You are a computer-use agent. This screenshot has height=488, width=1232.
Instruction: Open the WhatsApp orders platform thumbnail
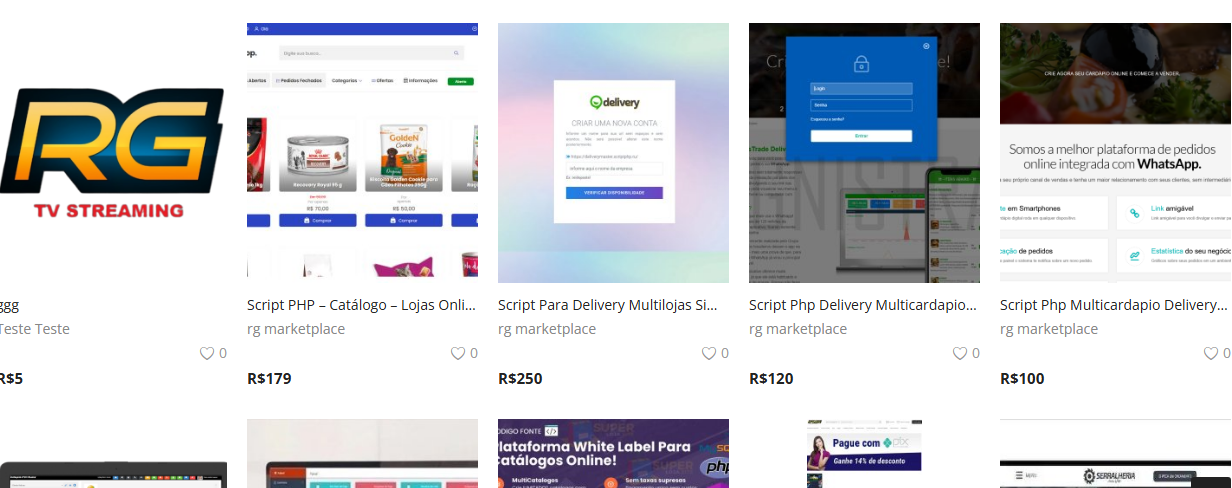click(1116, 153)
